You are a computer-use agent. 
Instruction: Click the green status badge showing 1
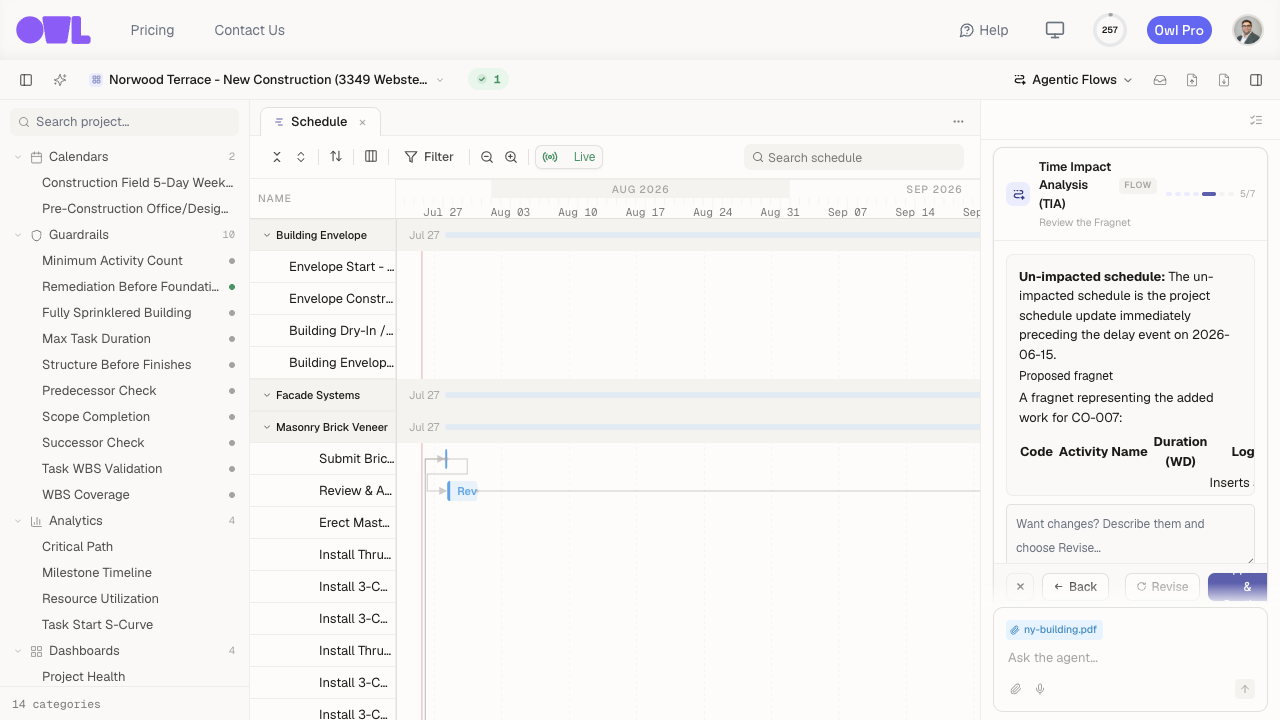coord(489,80)
